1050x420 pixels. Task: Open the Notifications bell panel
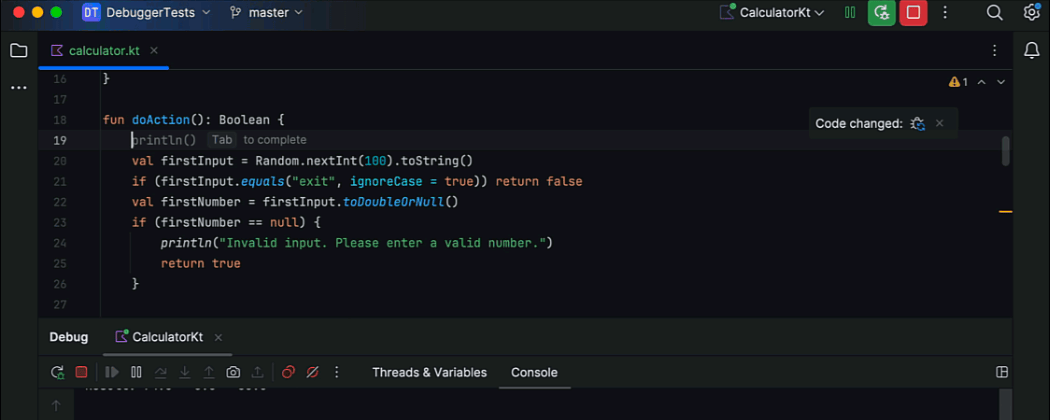(x=1032, y=50)
